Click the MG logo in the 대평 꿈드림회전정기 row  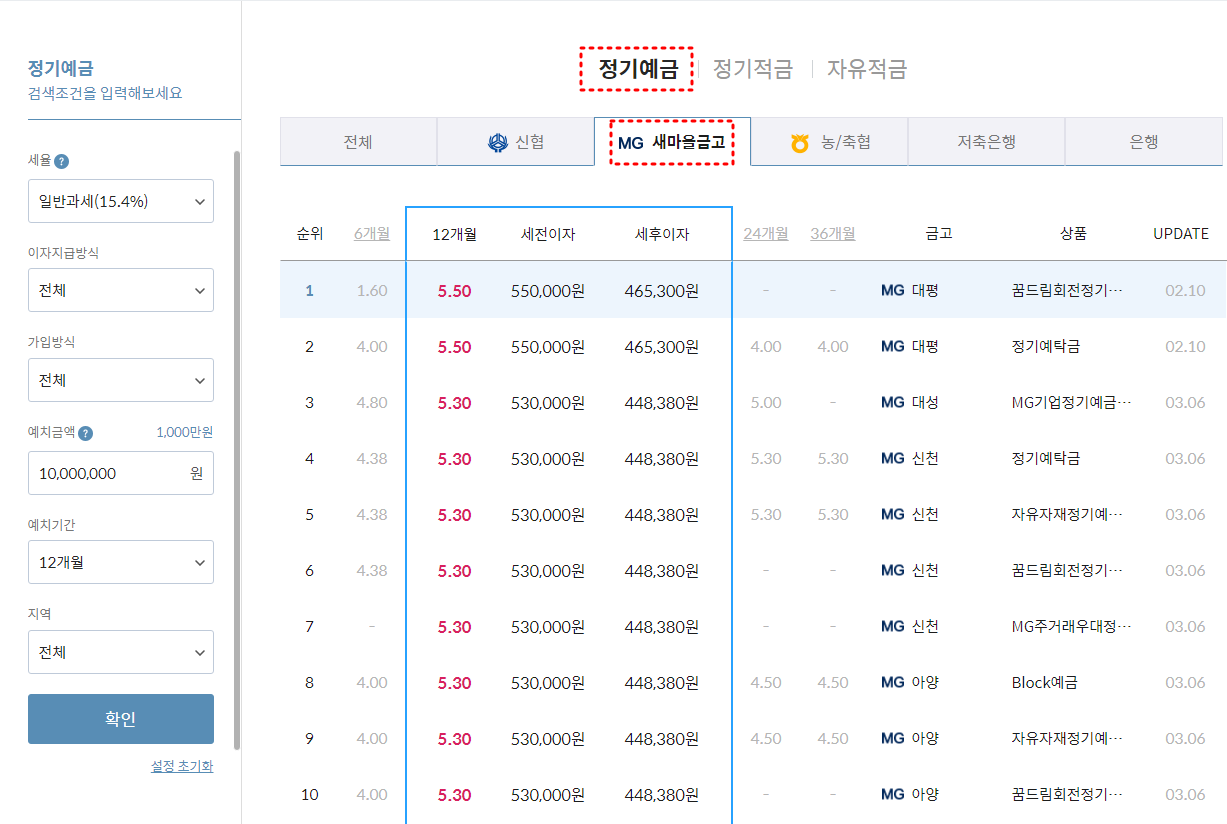tap(892, 291)
